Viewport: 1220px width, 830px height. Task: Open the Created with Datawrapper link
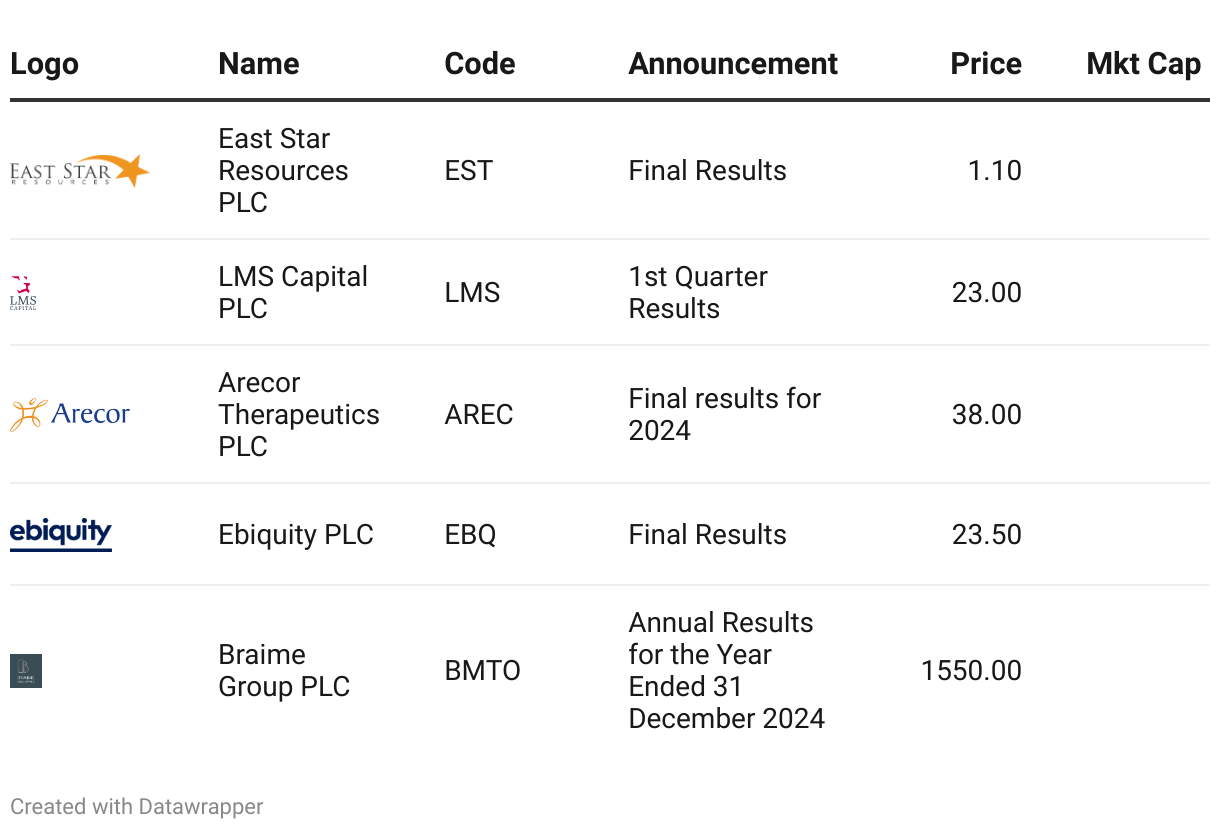(x=137, y=806)
